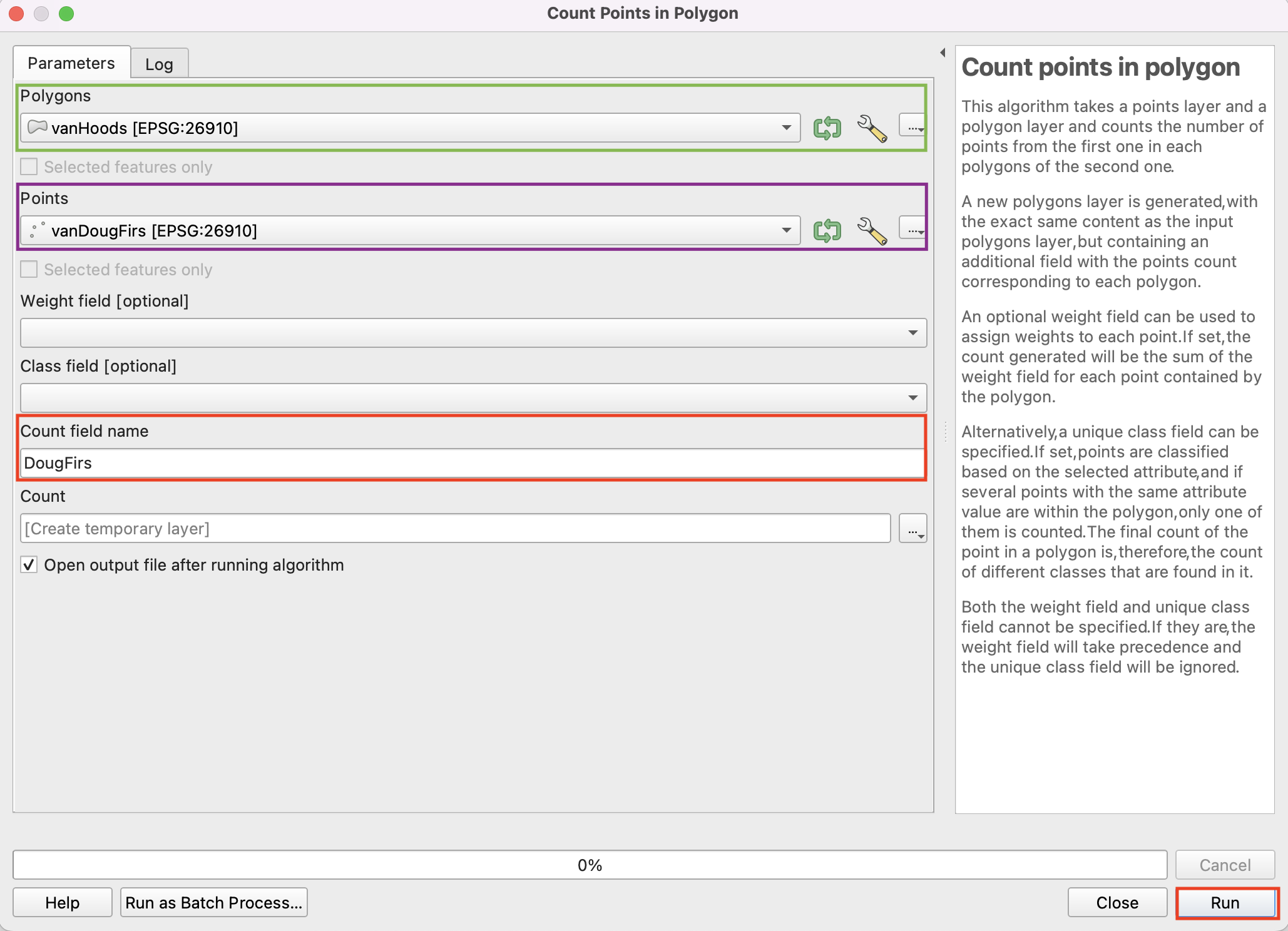Switch to the Log tab
The height and width of the screenshot is (931, 1288).
pos(159,64)
